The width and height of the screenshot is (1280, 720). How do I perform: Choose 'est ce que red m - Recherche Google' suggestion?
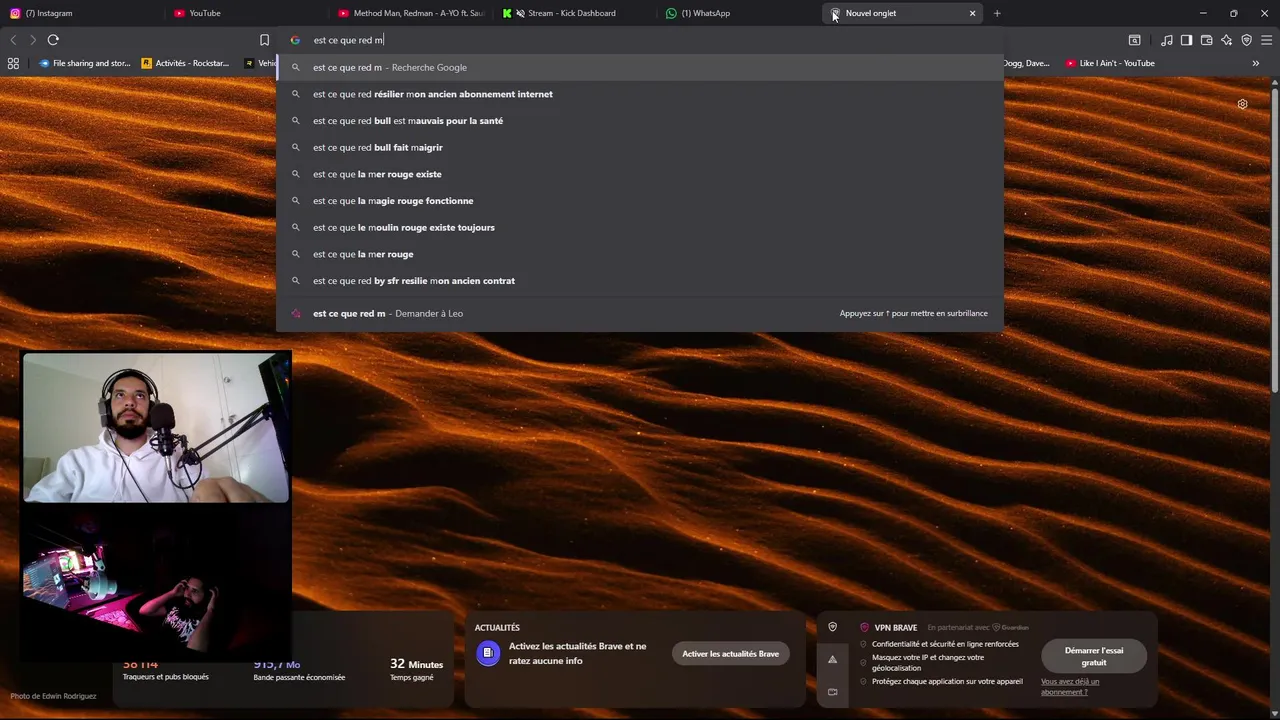[x=640, y=67]
